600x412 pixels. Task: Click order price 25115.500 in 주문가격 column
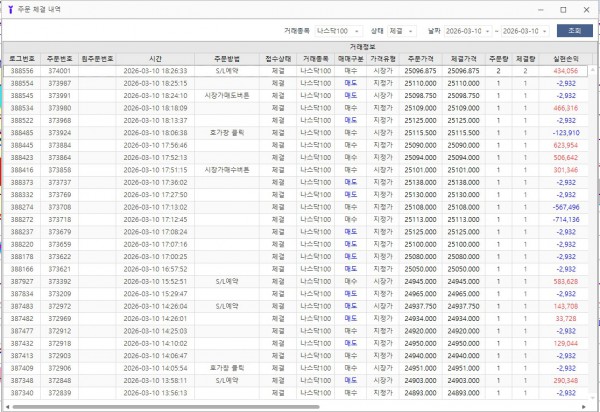click(x=421, y=133)
